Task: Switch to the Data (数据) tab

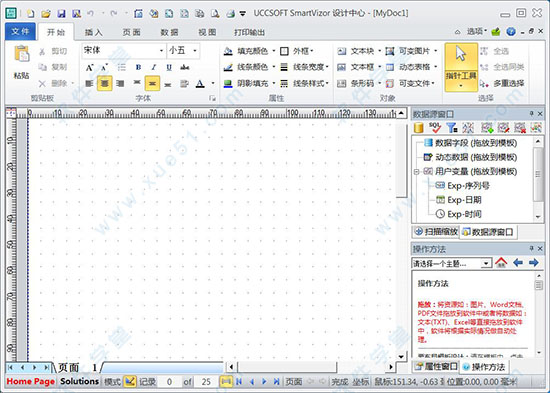Action: pyautogui.click(x=169, y=32)
